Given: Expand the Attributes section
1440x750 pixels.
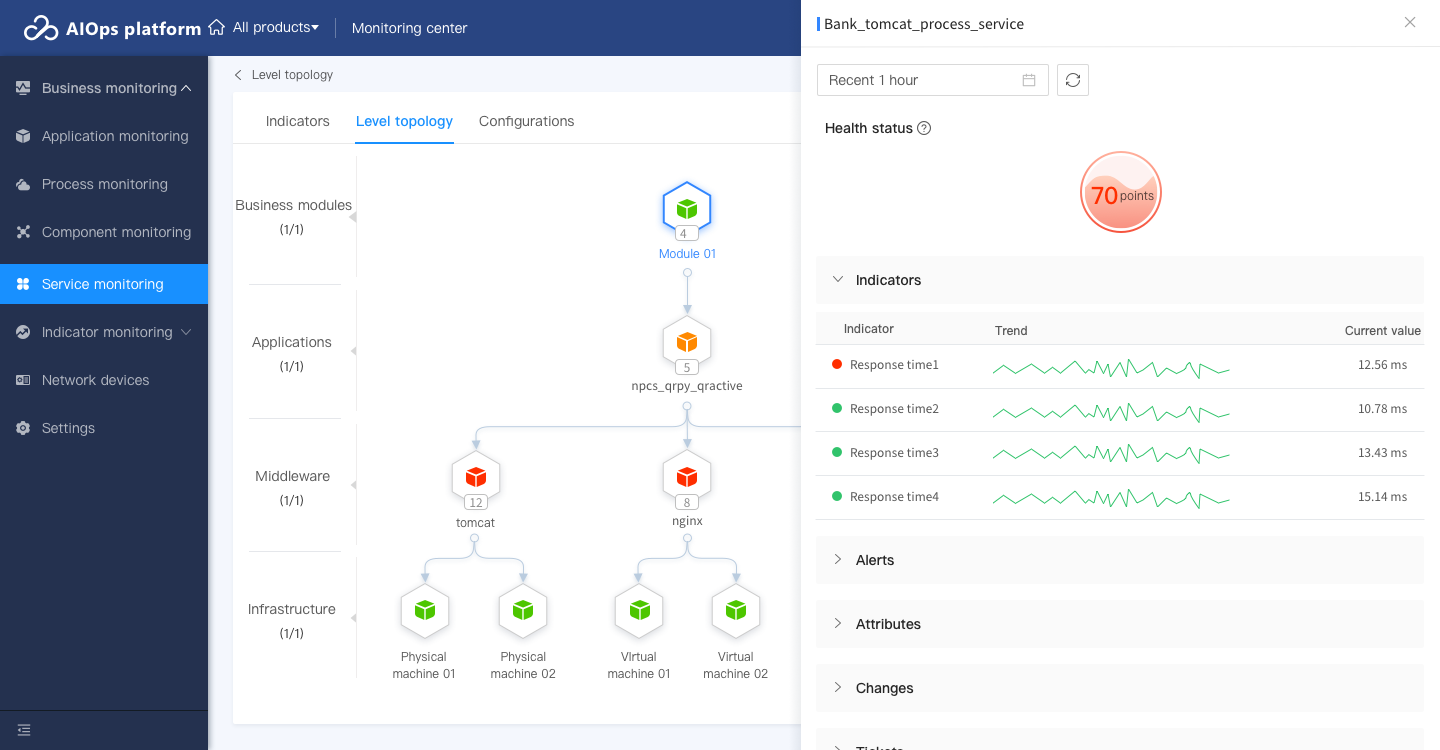Looking at the screenshot, I should [838, 624].
